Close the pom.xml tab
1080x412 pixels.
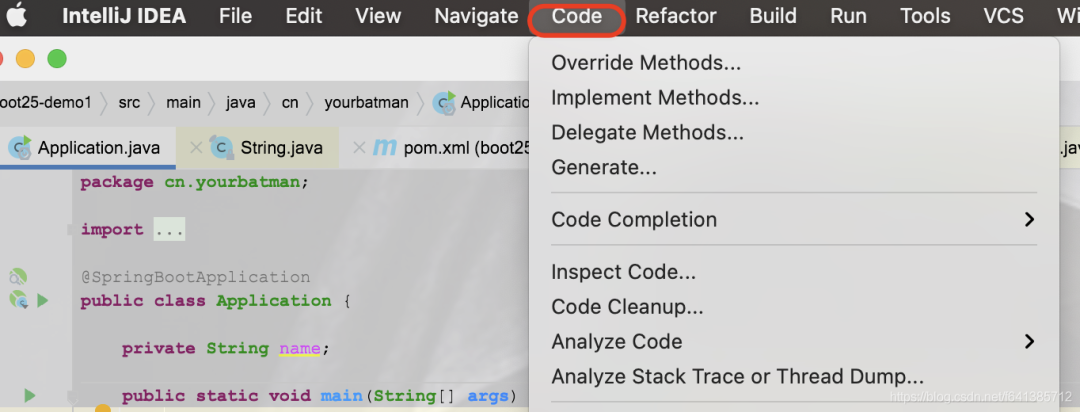[359, 148]
